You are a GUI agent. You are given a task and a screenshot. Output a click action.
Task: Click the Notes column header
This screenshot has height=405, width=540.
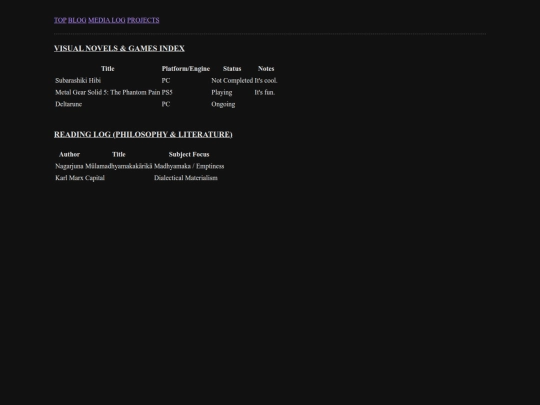[266, 69]
